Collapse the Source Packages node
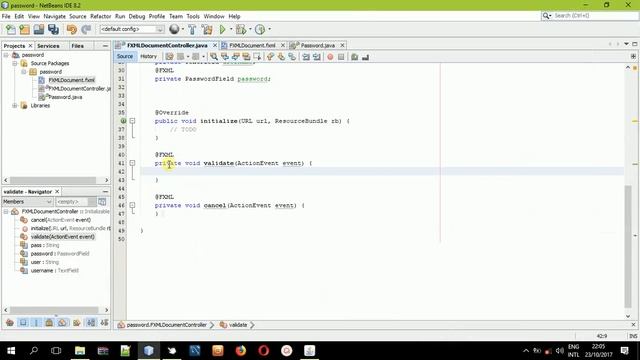The image size is (640, 360). pos(15,63)
